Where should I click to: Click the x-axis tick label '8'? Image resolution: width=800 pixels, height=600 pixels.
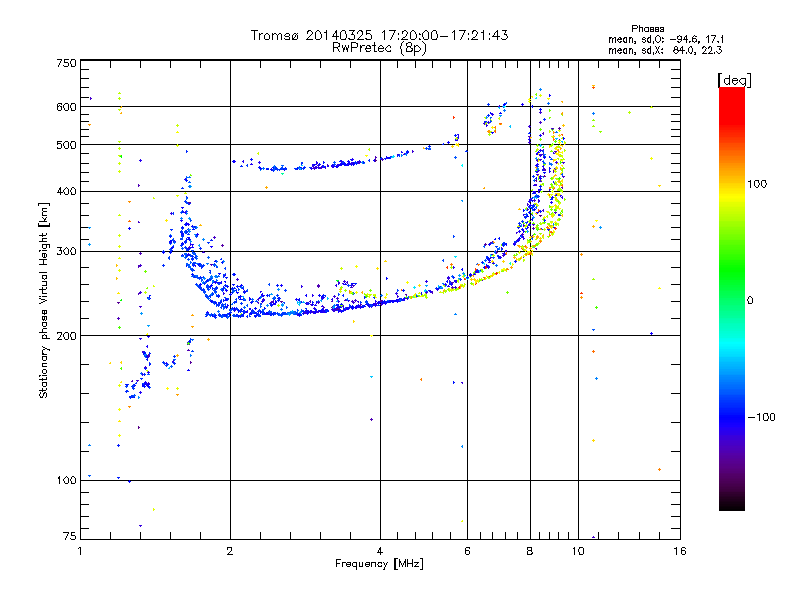click(530, 551)
